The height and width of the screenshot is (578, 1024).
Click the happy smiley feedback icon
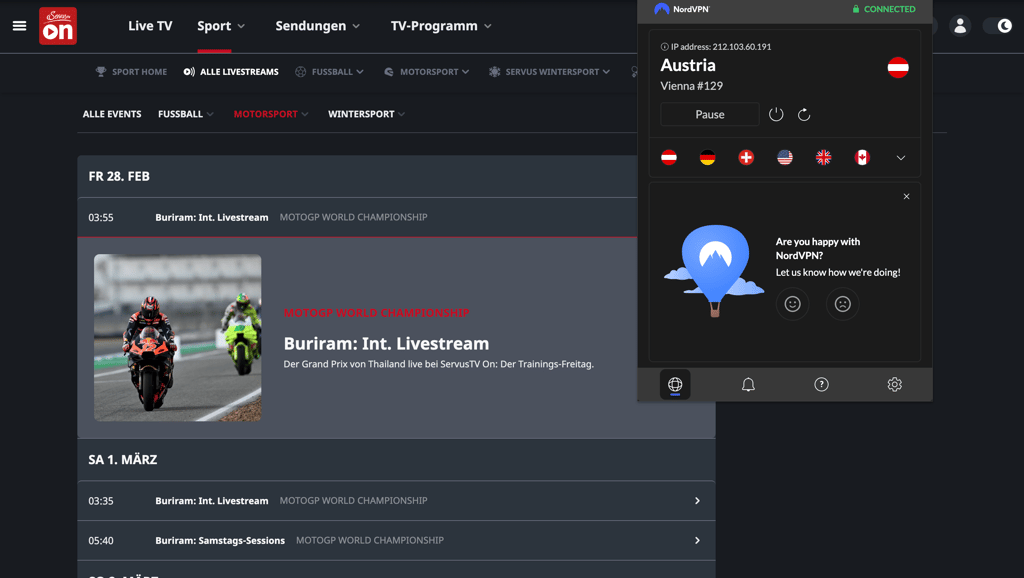(792, 304)
